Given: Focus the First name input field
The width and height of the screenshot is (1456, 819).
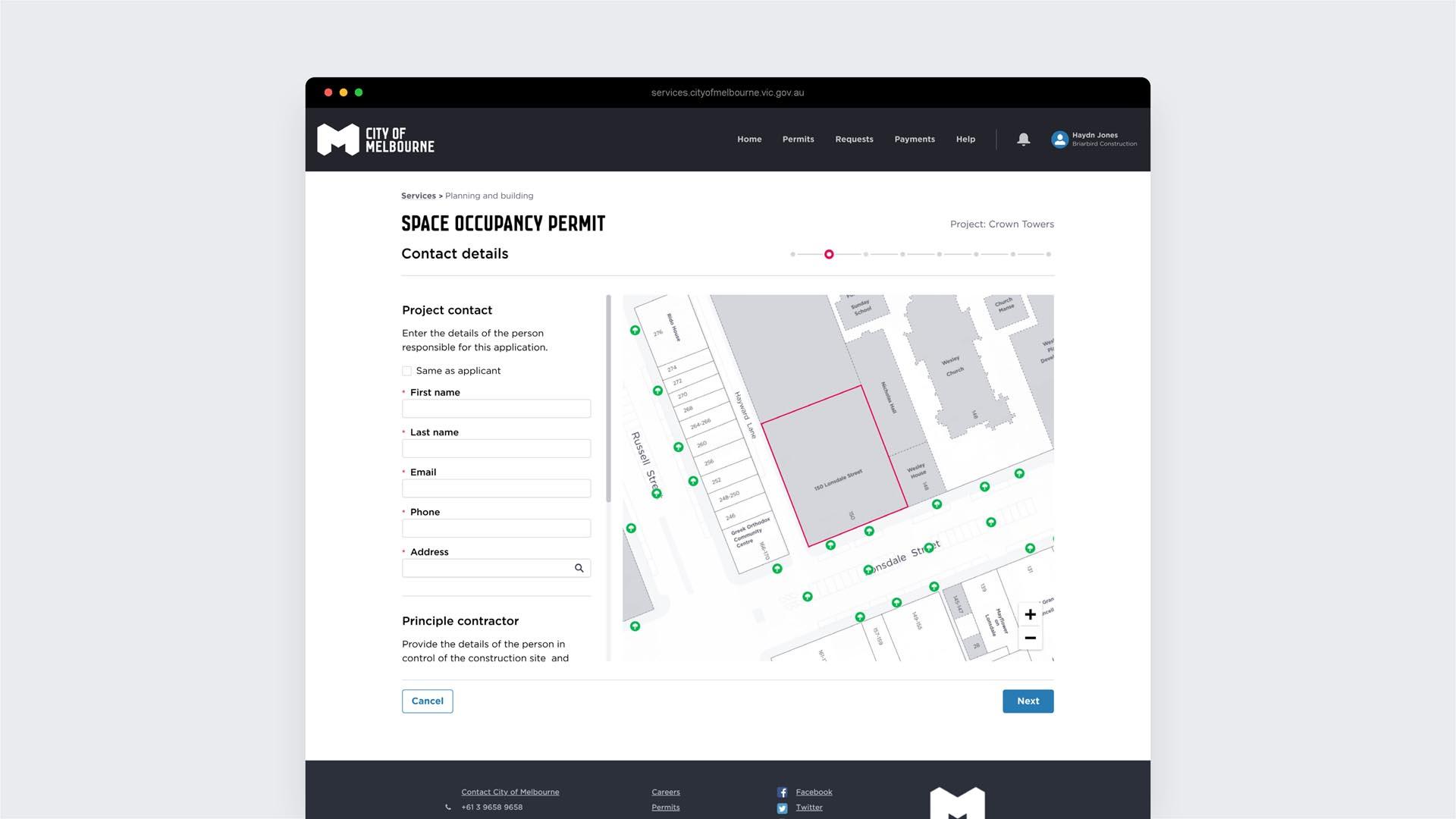Looking at the screenshot, I should pyautogui.click(x=496, y=409).
